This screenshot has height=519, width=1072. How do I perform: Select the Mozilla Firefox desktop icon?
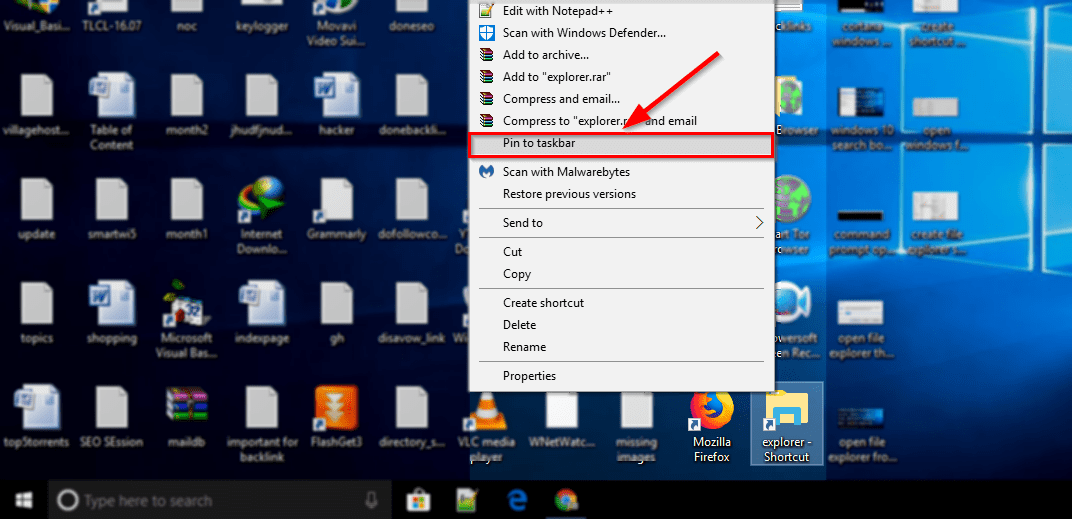pyautogui.click(x=711, y=425)
